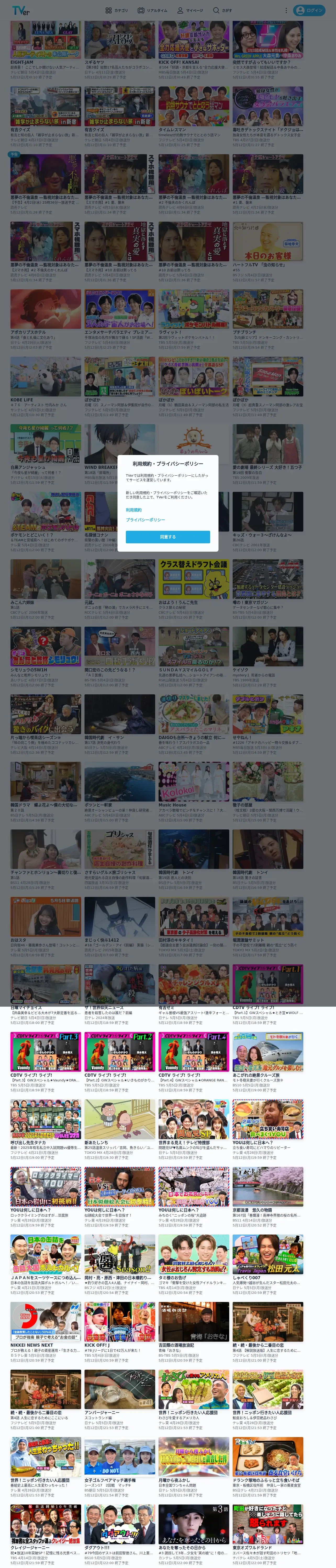Image resolution: width=336 pixels, height=1568 pixels.
Task: Click the title "KICK OFF！J"
Action: (97, 1346)
